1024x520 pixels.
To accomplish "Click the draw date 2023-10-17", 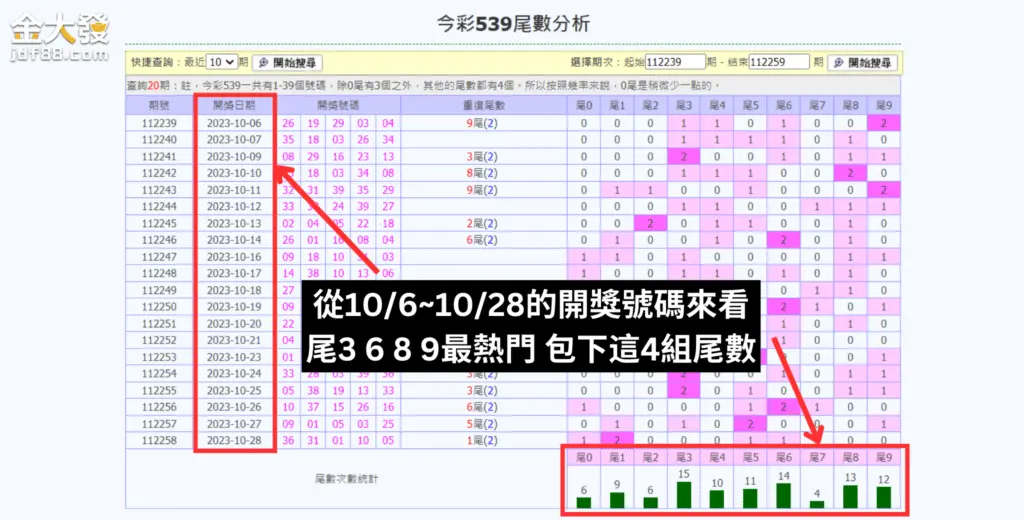I will click(x=234, y=274).
